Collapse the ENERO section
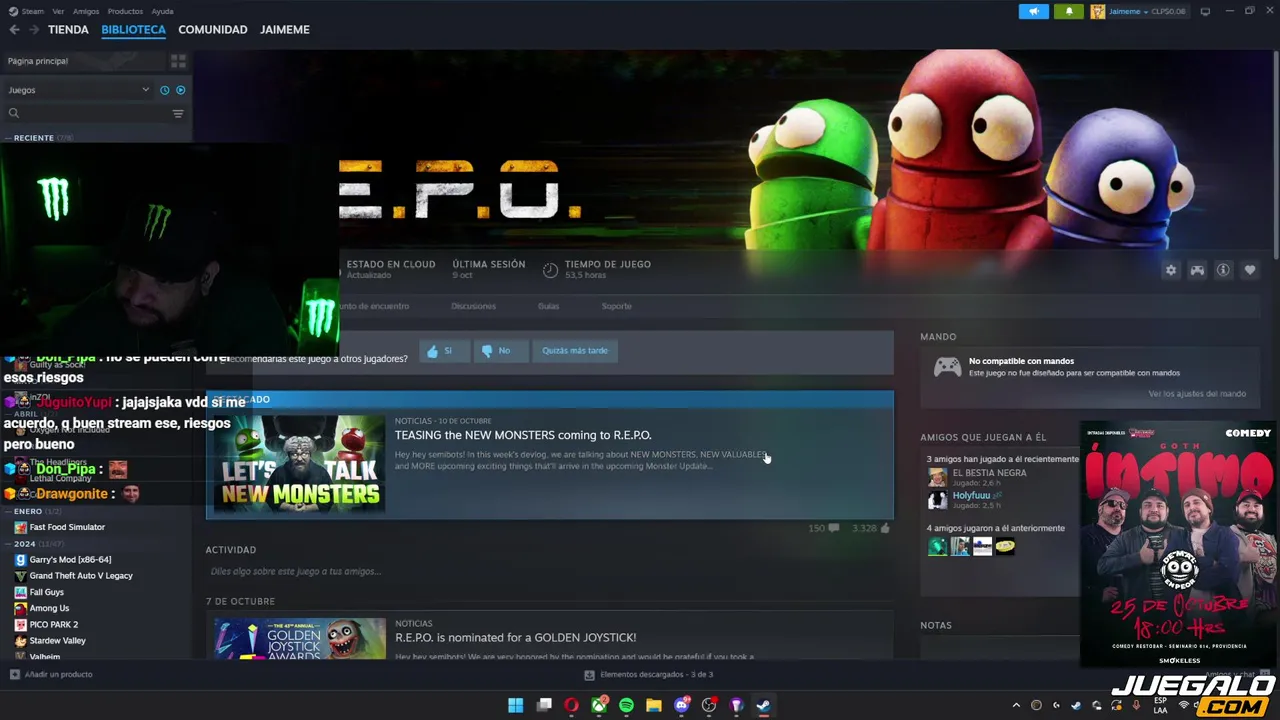 coord(36,511)
